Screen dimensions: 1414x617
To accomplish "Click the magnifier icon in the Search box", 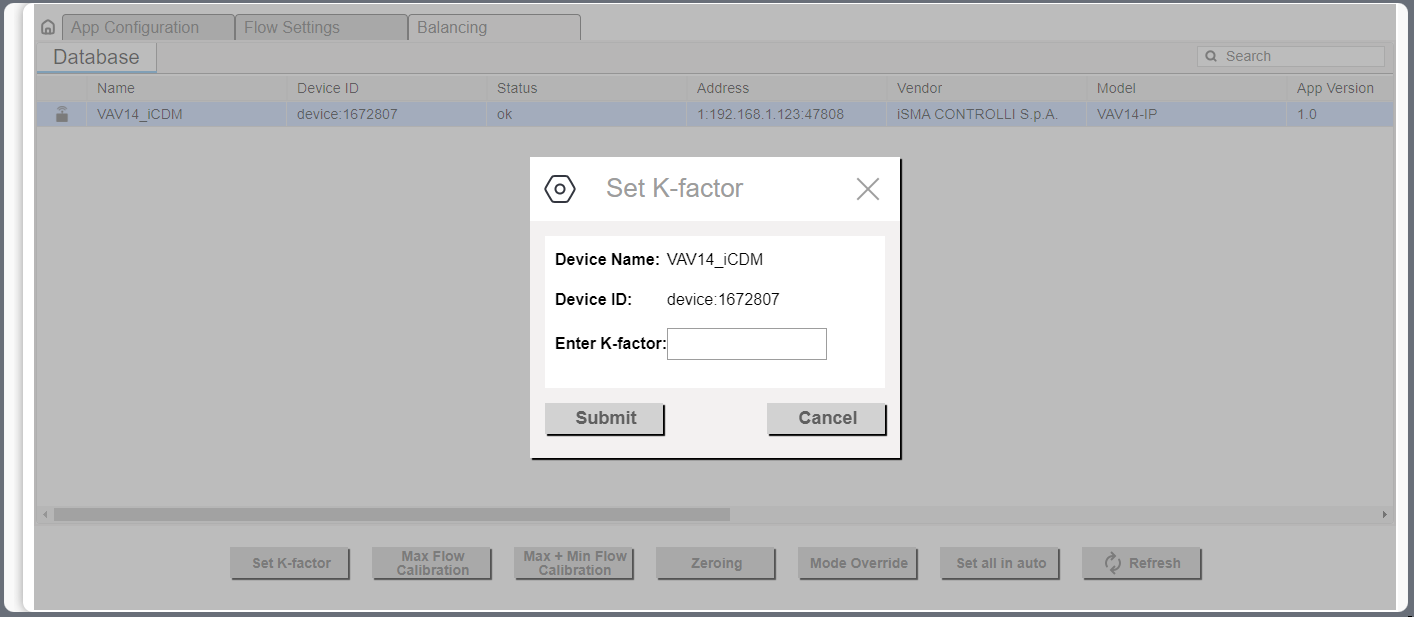I will pos(1210,56).
